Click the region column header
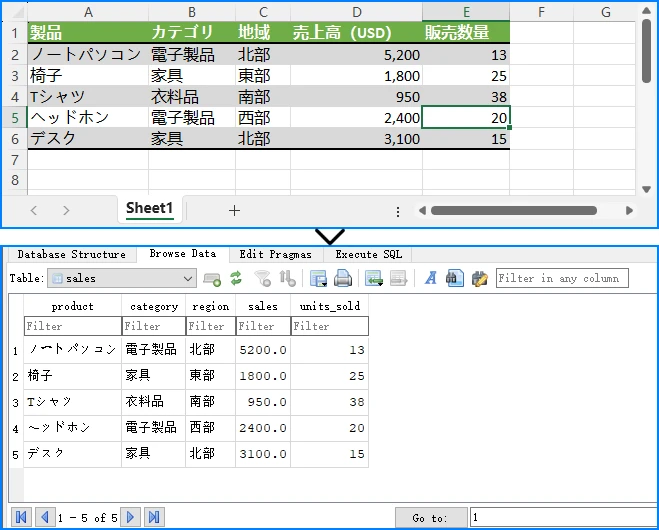The image size is (659, 530). 211,306
